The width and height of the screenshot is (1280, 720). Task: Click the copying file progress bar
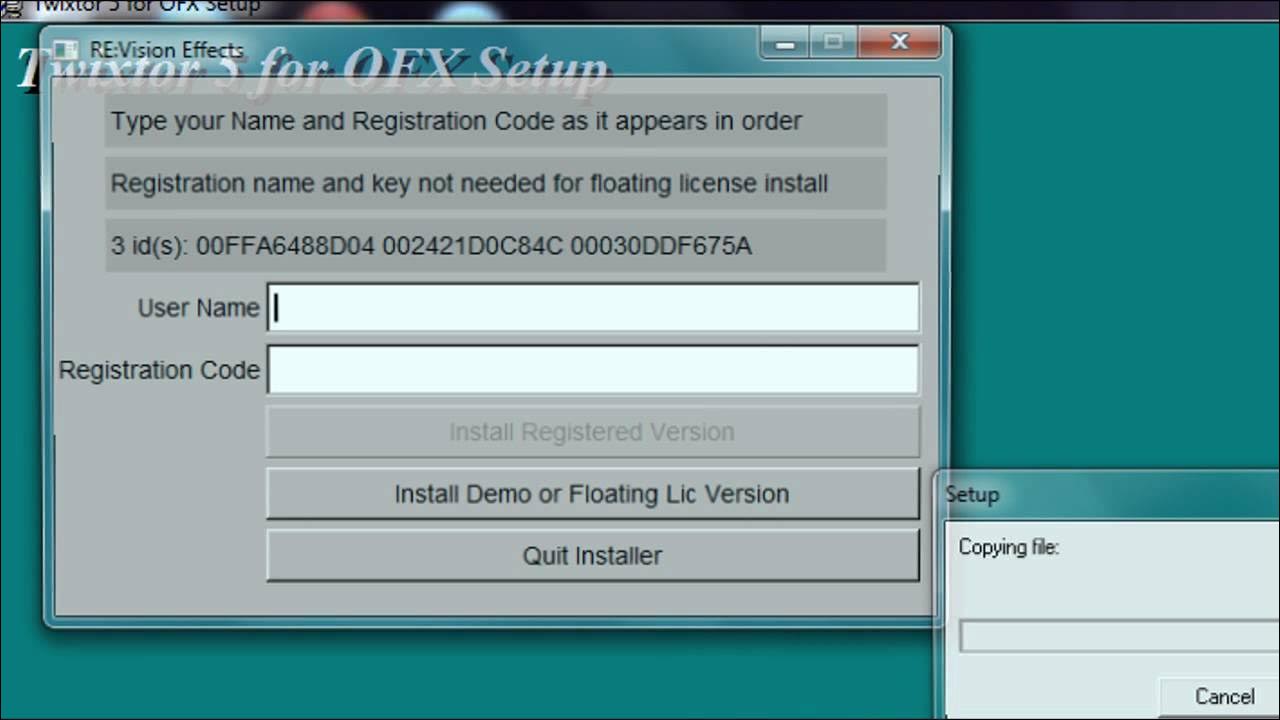click(x=1120, y=636)
